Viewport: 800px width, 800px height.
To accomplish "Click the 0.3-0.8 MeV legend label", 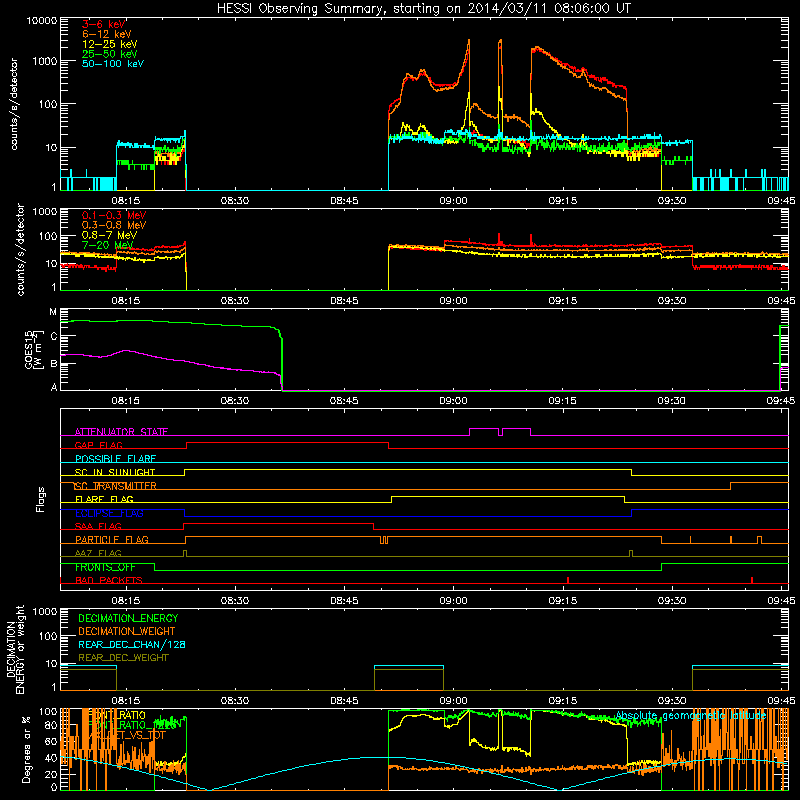I will pyautogui.click(x=114, y=225).
